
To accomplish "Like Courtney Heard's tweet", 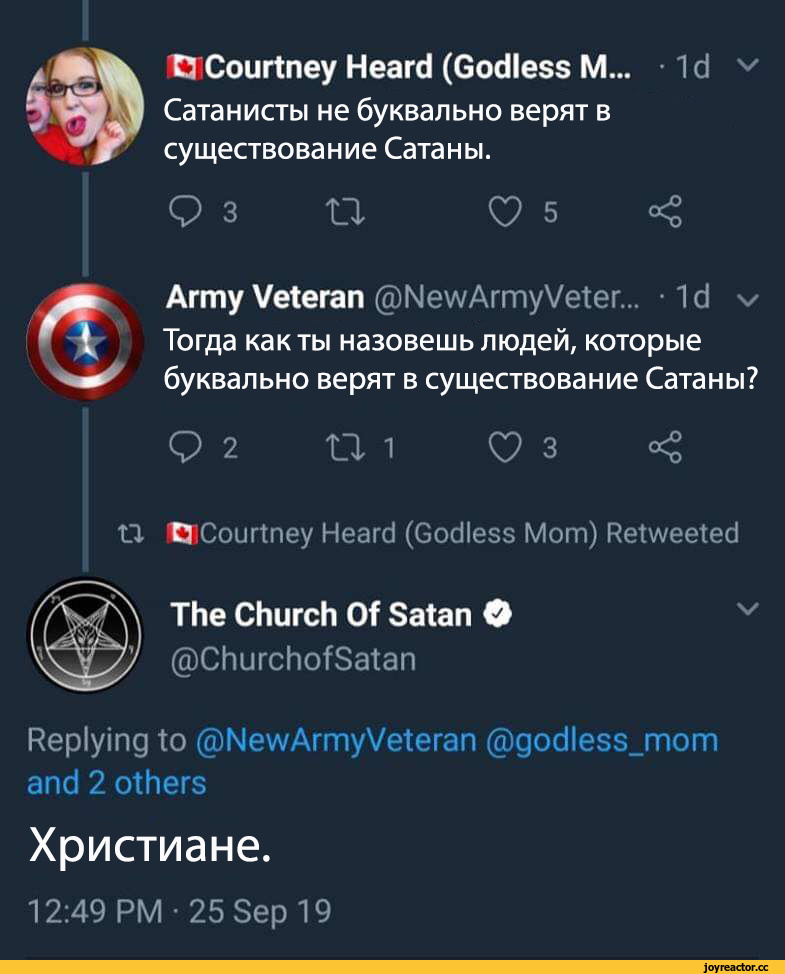I will tap(502, 210).
